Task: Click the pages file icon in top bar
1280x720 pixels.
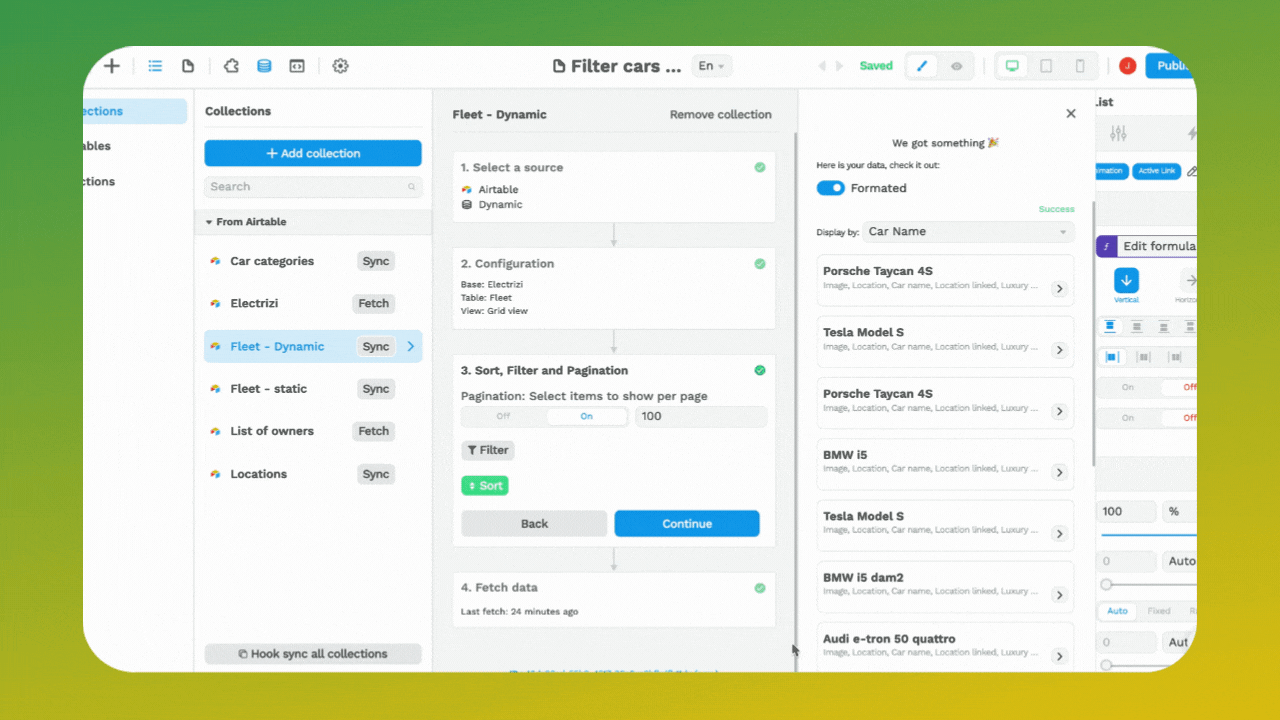Action: click(188, 66)
